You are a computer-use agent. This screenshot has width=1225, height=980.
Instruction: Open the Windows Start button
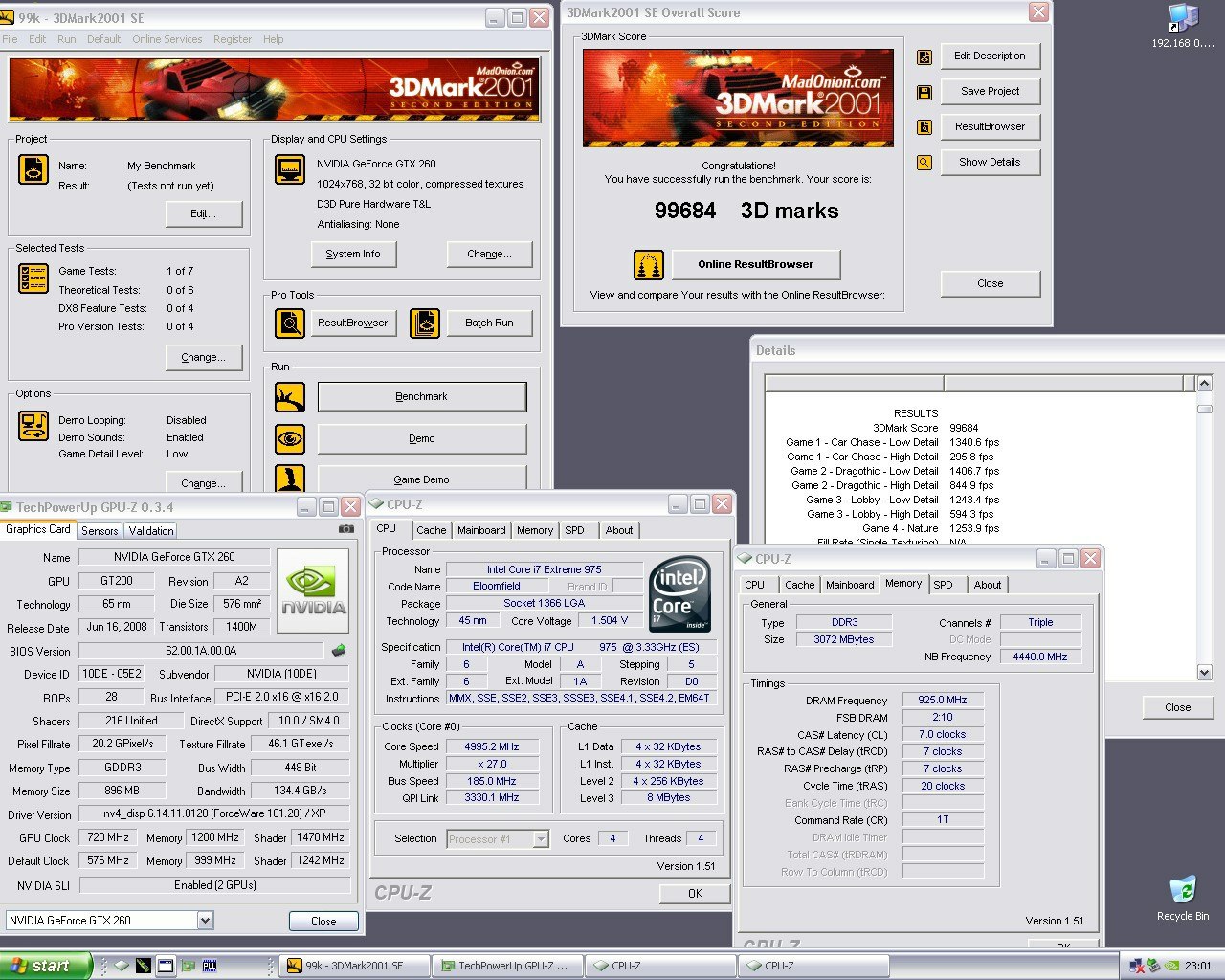point(46,966)
